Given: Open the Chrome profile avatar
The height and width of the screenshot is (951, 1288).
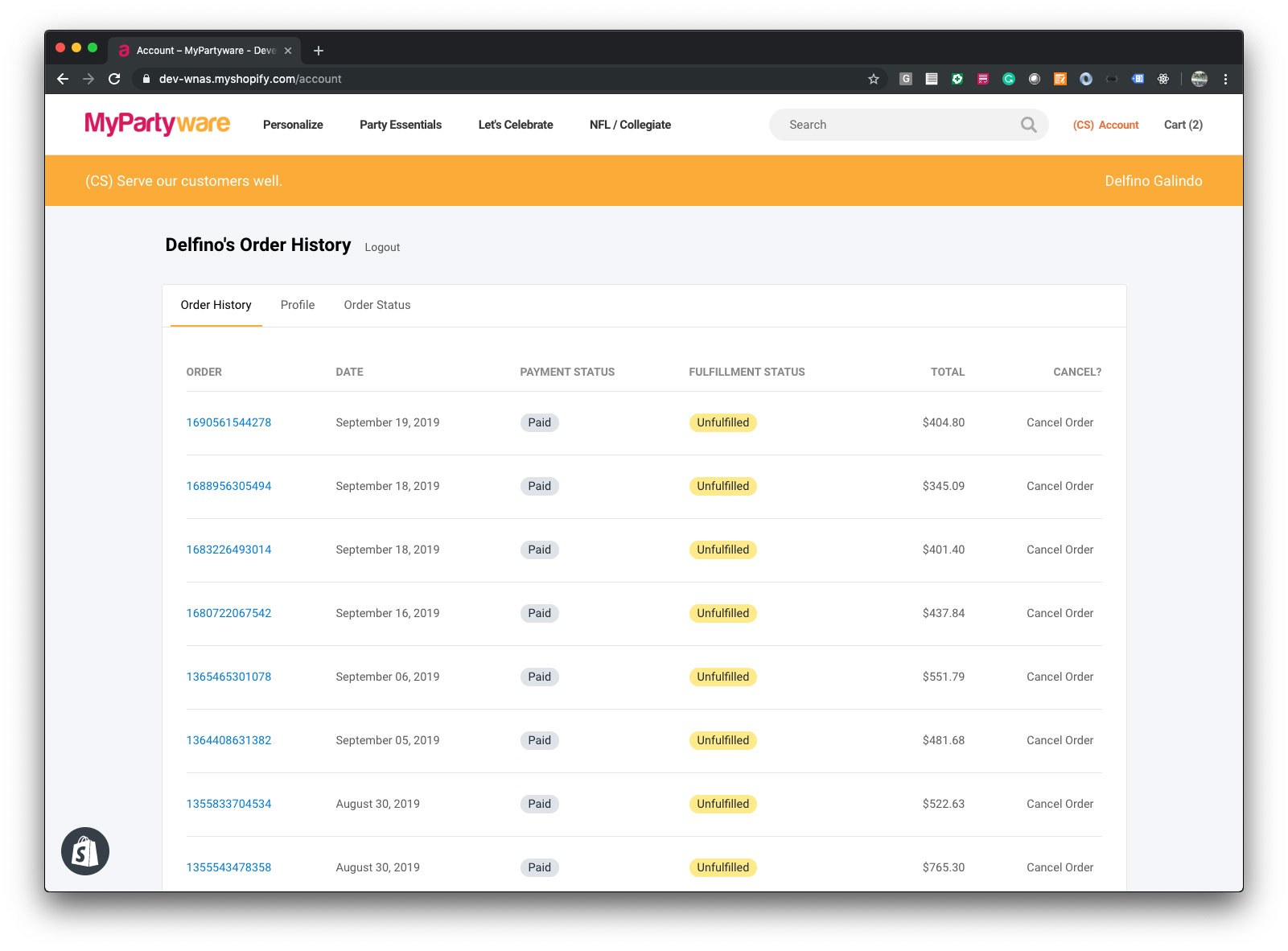Looking at the screenshot, I should click(x=1199, y=79).
